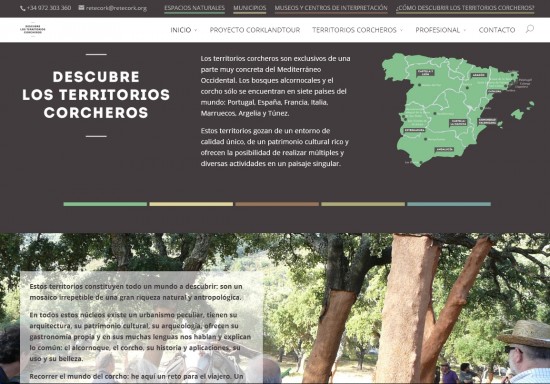The image size is (550, 384).
Task: Select Extremadura label on the map
Action: (415, 130)
